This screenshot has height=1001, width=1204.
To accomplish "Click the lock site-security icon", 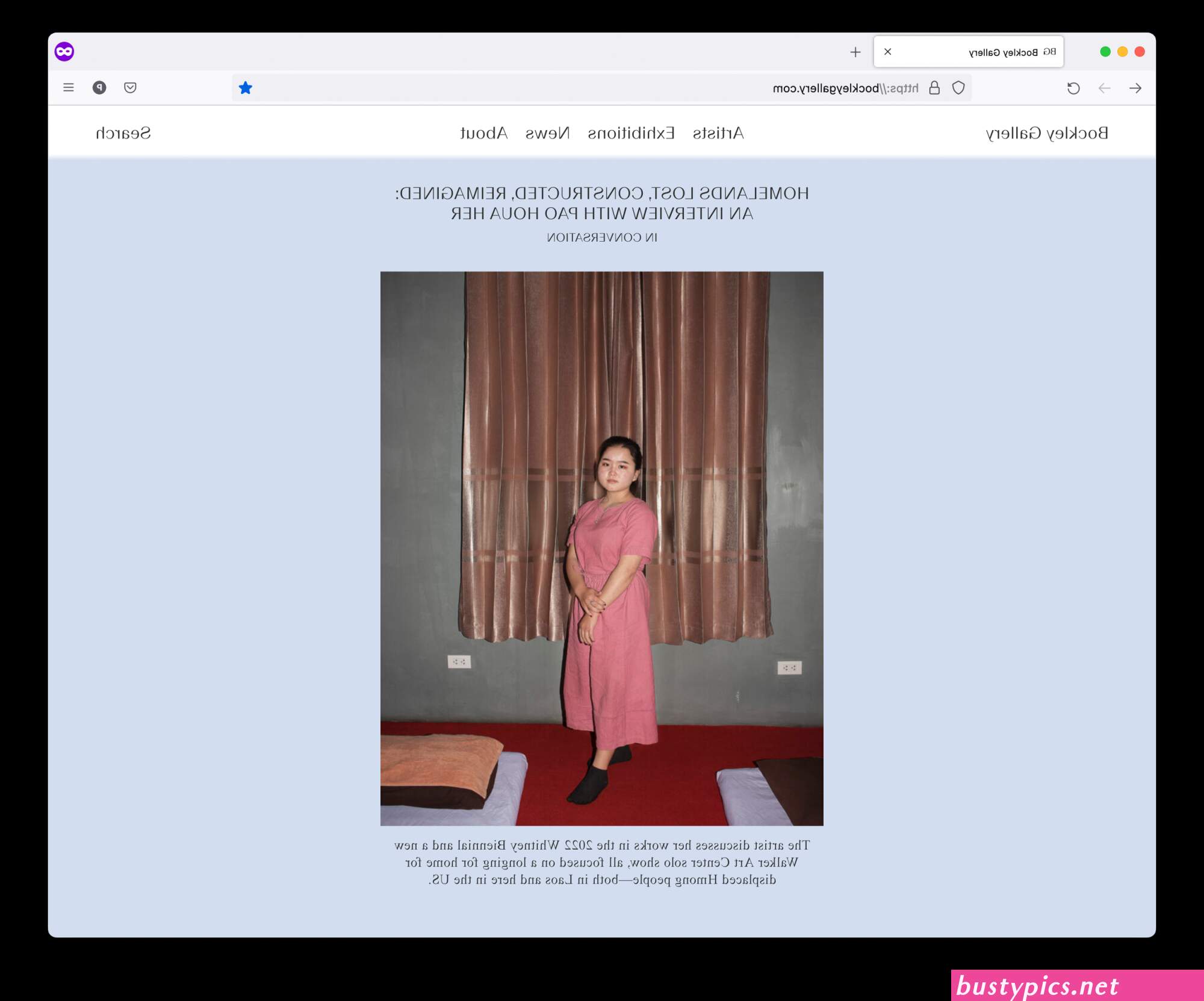I will coord(934,88).
